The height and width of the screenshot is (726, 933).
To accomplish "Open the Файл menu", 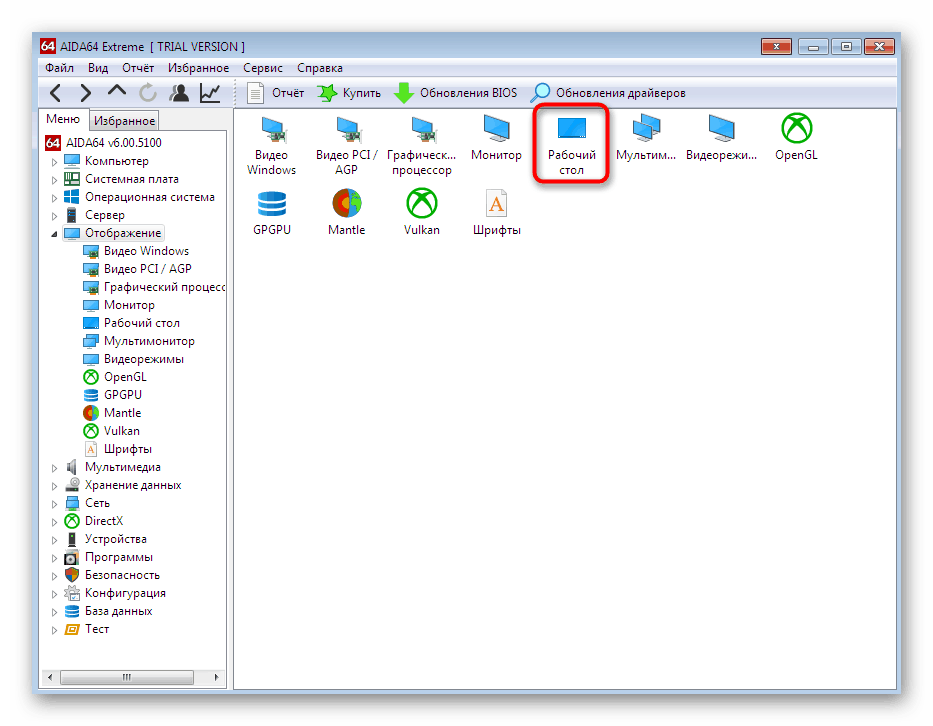I will [59, 68].
